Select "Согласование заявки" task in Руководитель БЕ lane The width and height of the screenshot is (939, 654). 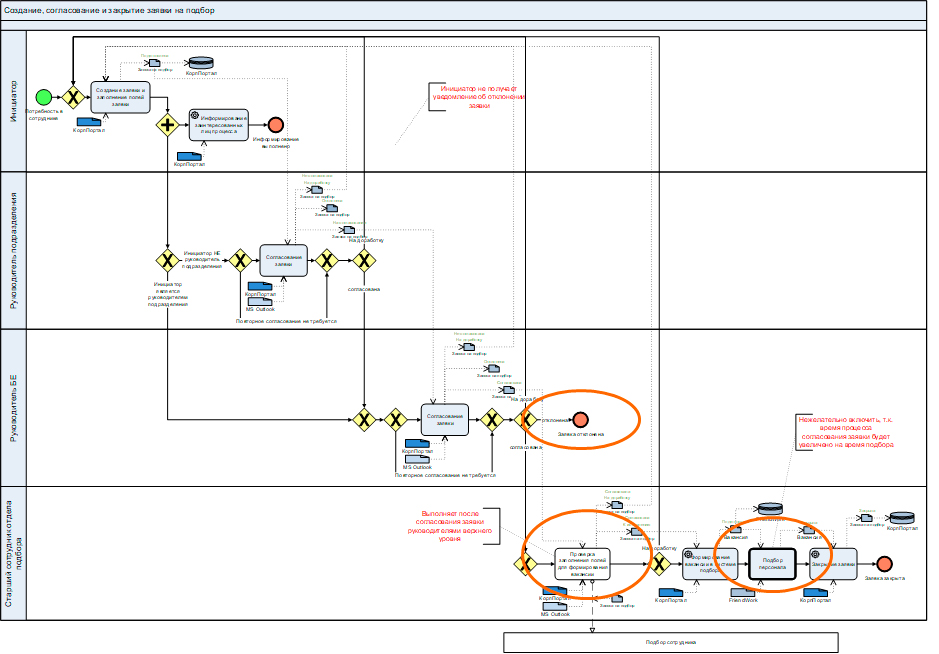(445, 420)
